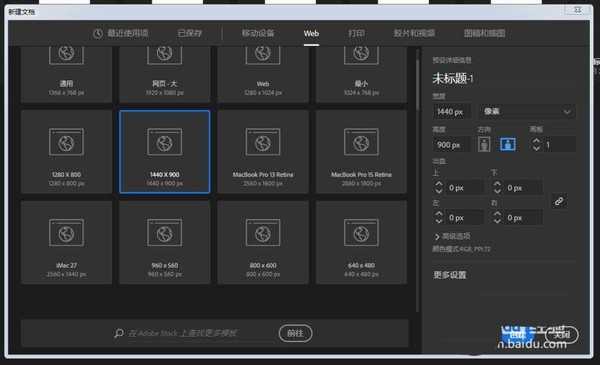Toggle the bleed link chain icon

click(559, 201)
